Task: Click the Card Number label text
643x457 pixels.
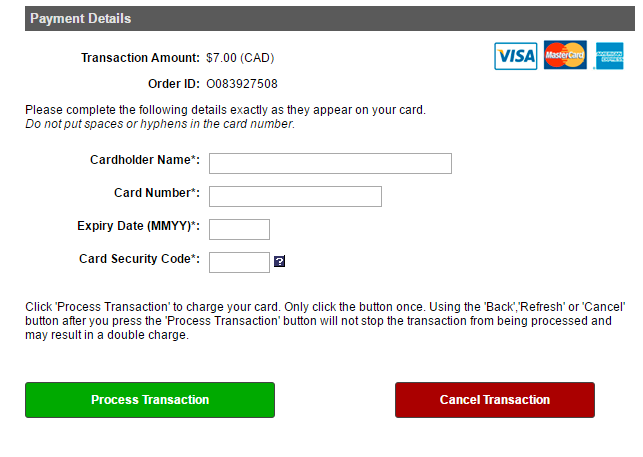Action: pos(157,193)
